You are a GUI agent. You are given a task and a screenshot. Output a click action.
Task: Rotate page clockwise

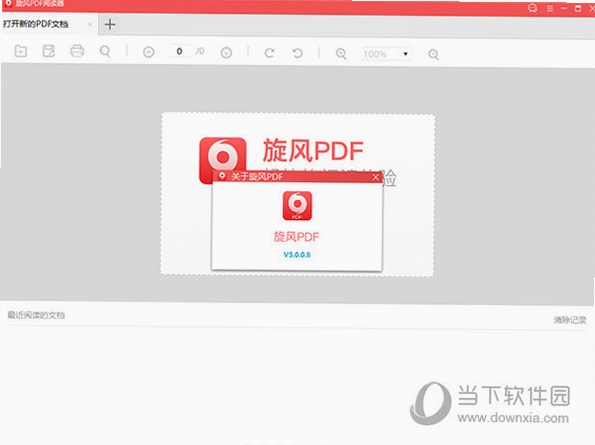[x=269, y=53]
